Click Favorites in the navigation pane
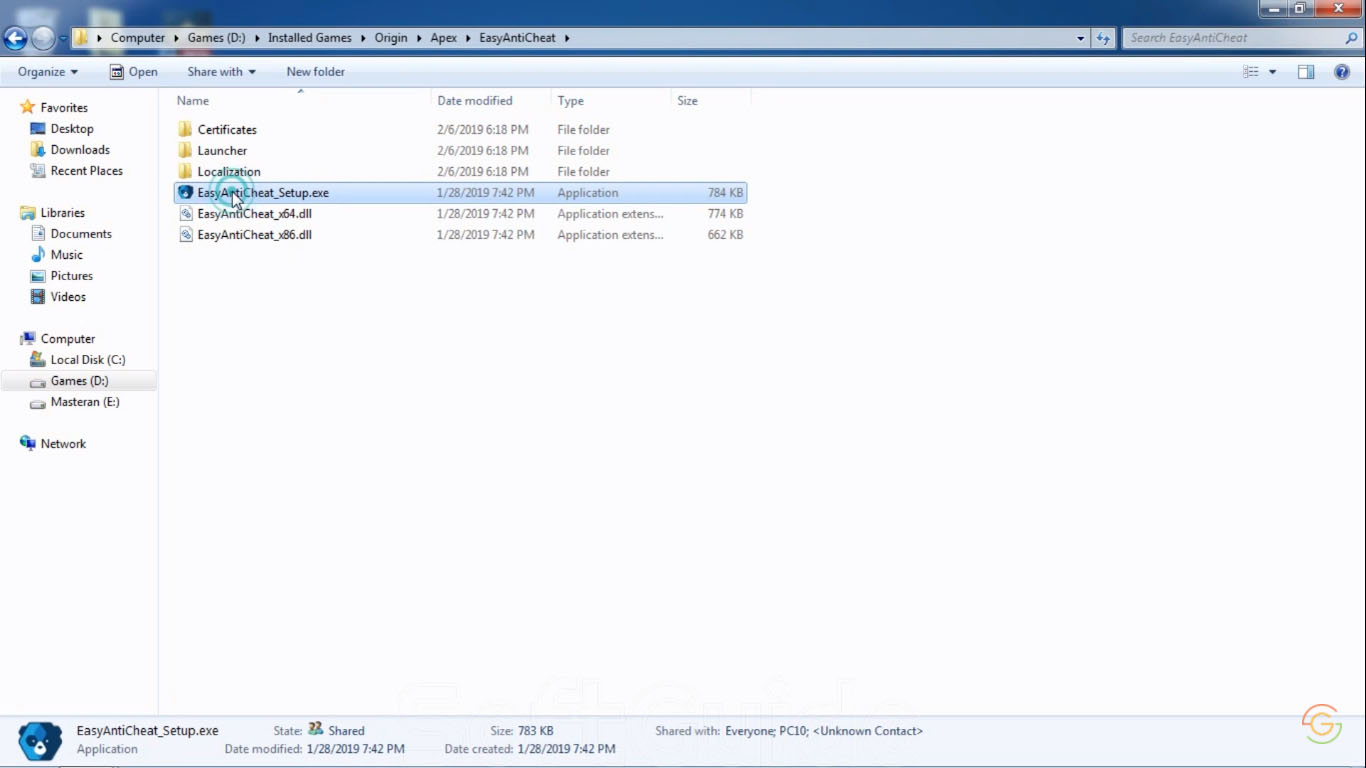 [64, 108]
